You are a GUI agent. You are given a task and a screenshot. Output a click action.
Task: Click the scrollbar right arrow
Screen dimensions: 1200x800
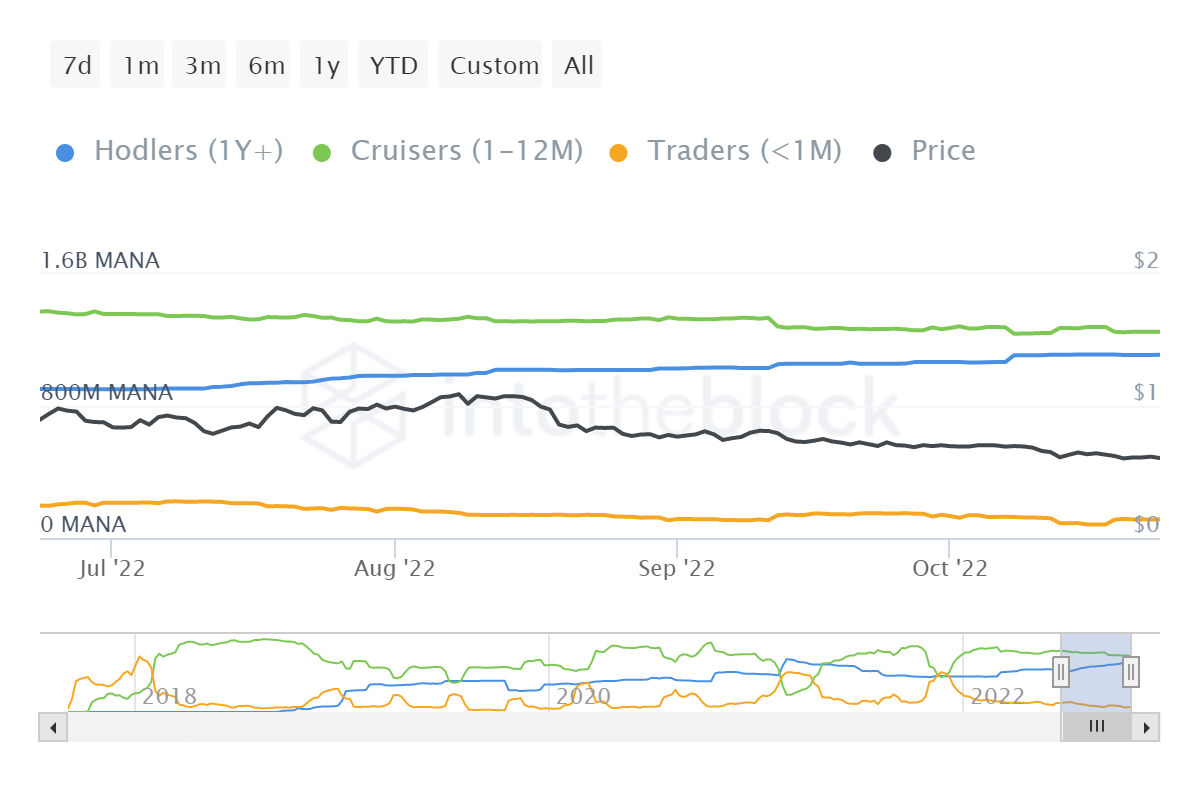pyautogui.click(x=1147, y=727)
